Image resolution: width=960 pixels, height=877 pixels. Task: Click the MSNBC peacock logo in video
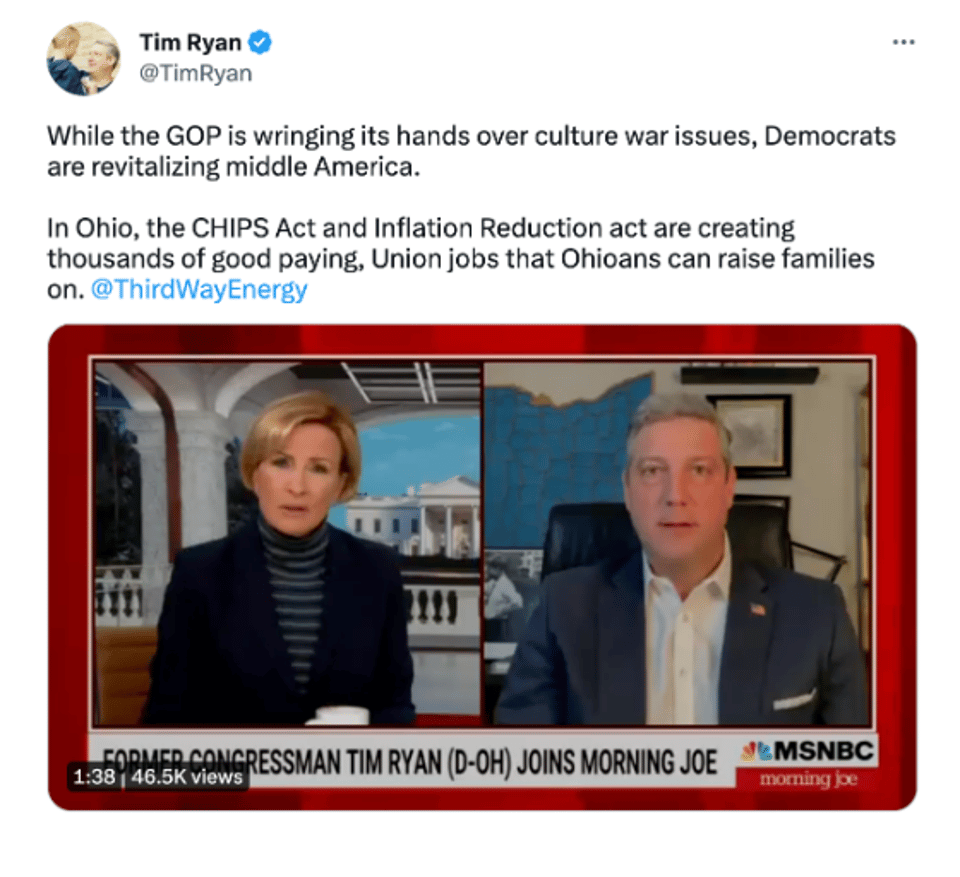point(757,751)
